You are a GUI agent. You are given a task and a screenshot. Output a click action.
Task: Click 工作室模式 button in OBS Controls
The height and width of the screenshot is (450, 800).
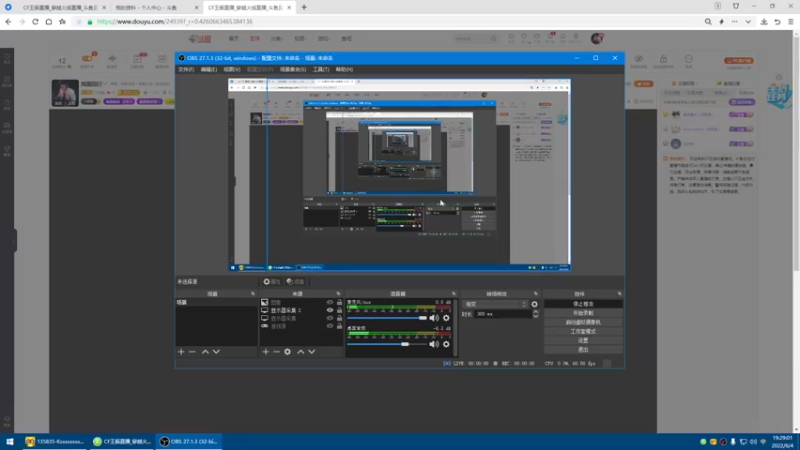(583, 332)
